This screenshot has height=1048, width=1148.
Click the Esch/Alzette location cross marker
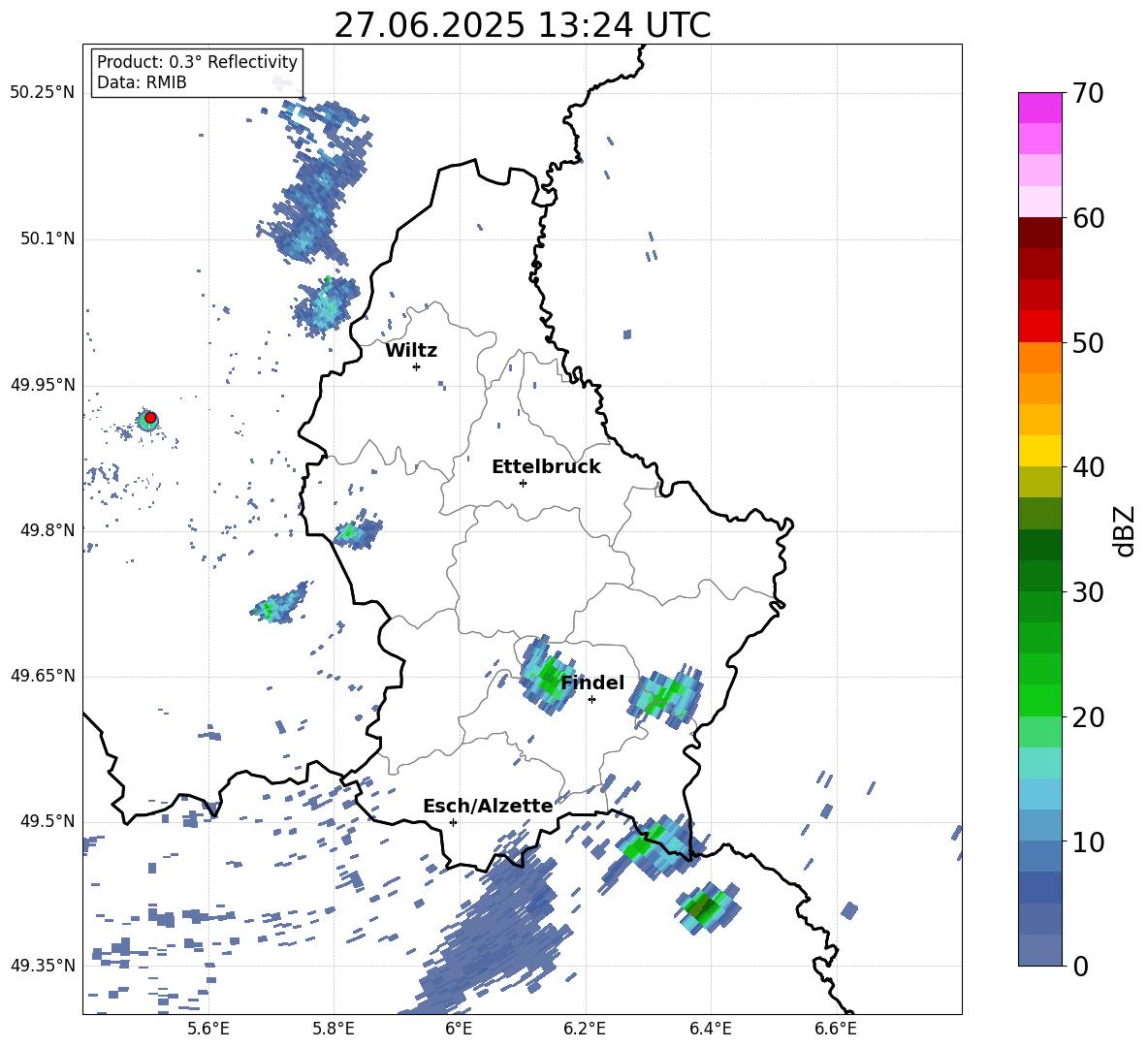(453, 822)
